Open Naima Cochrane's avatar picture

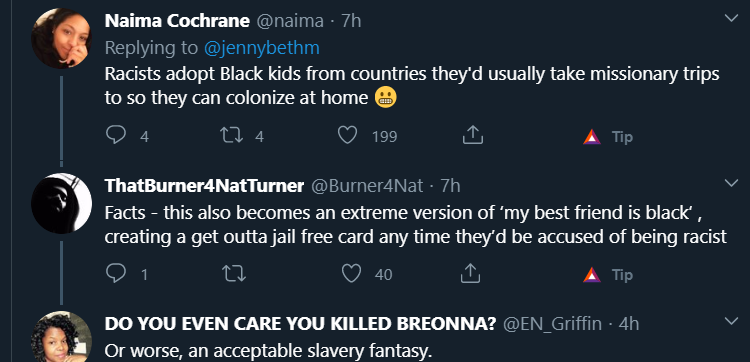click(61, 39)
